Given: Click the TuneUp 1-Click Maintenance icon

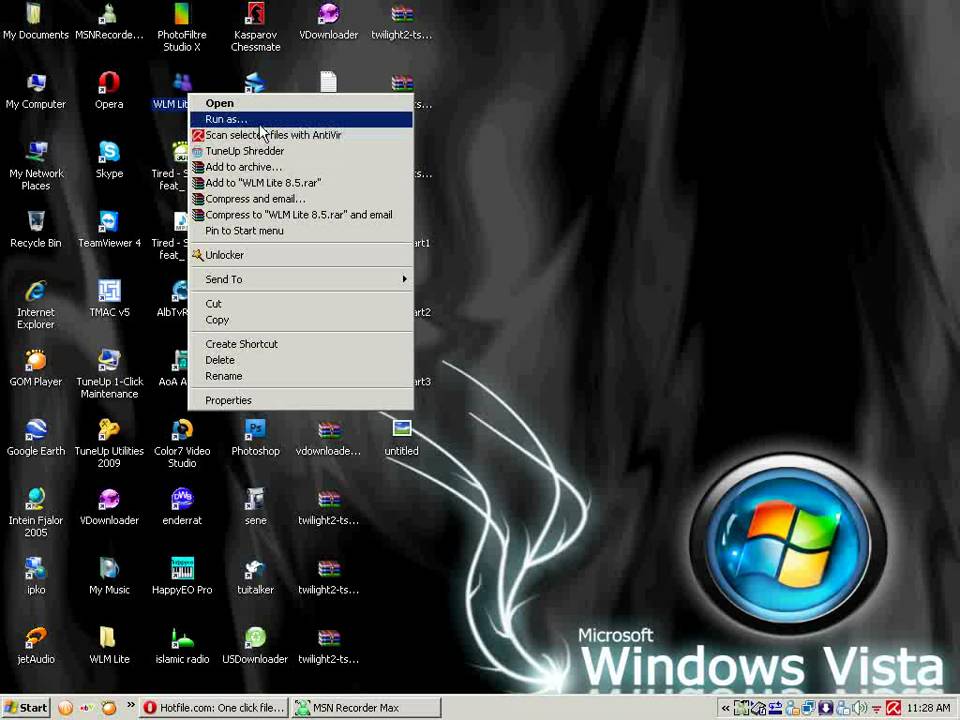Looking at the screenshot, I should pos(109,374).
